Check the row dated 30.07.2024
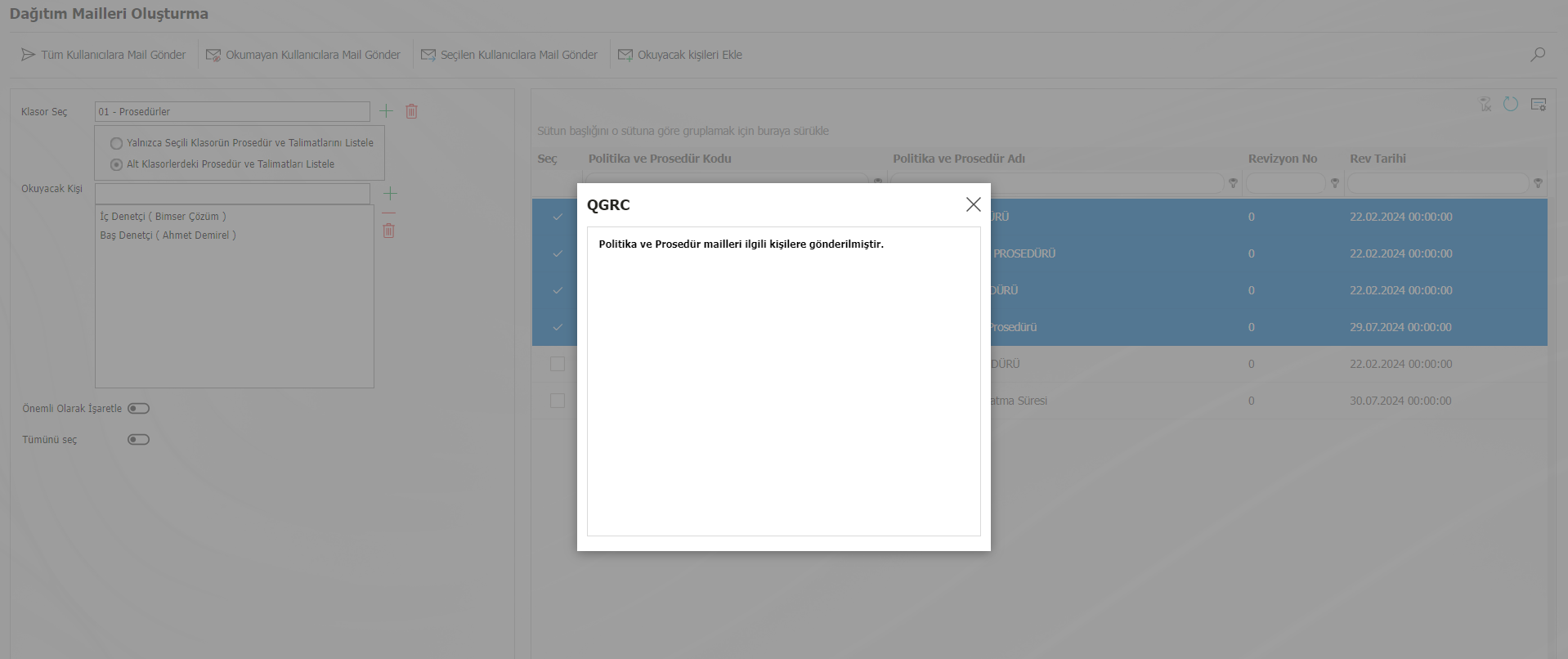 [x=558, y=401]
